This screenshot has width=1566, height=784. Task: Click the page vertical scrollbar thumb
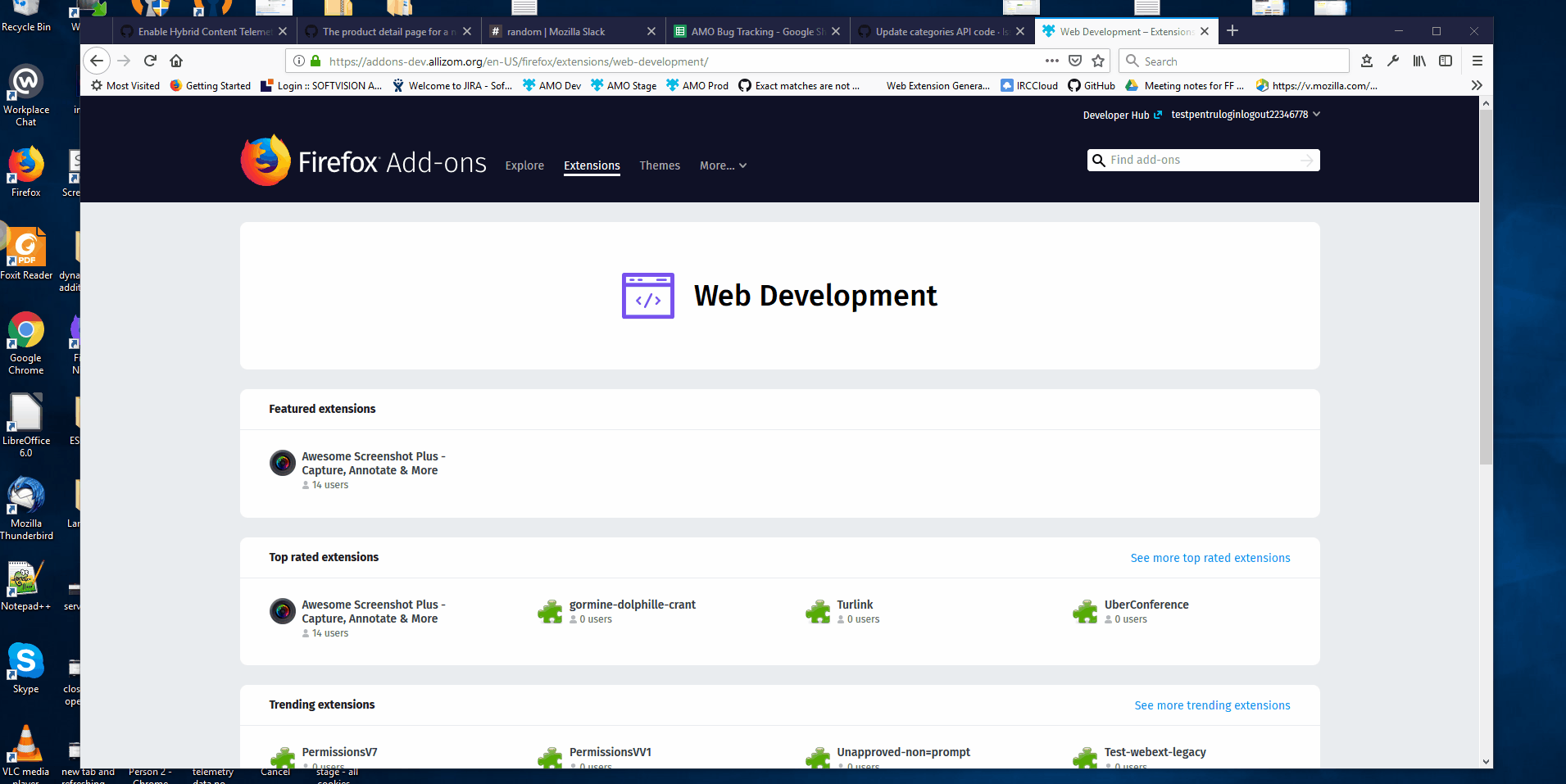pos(1486,287)
